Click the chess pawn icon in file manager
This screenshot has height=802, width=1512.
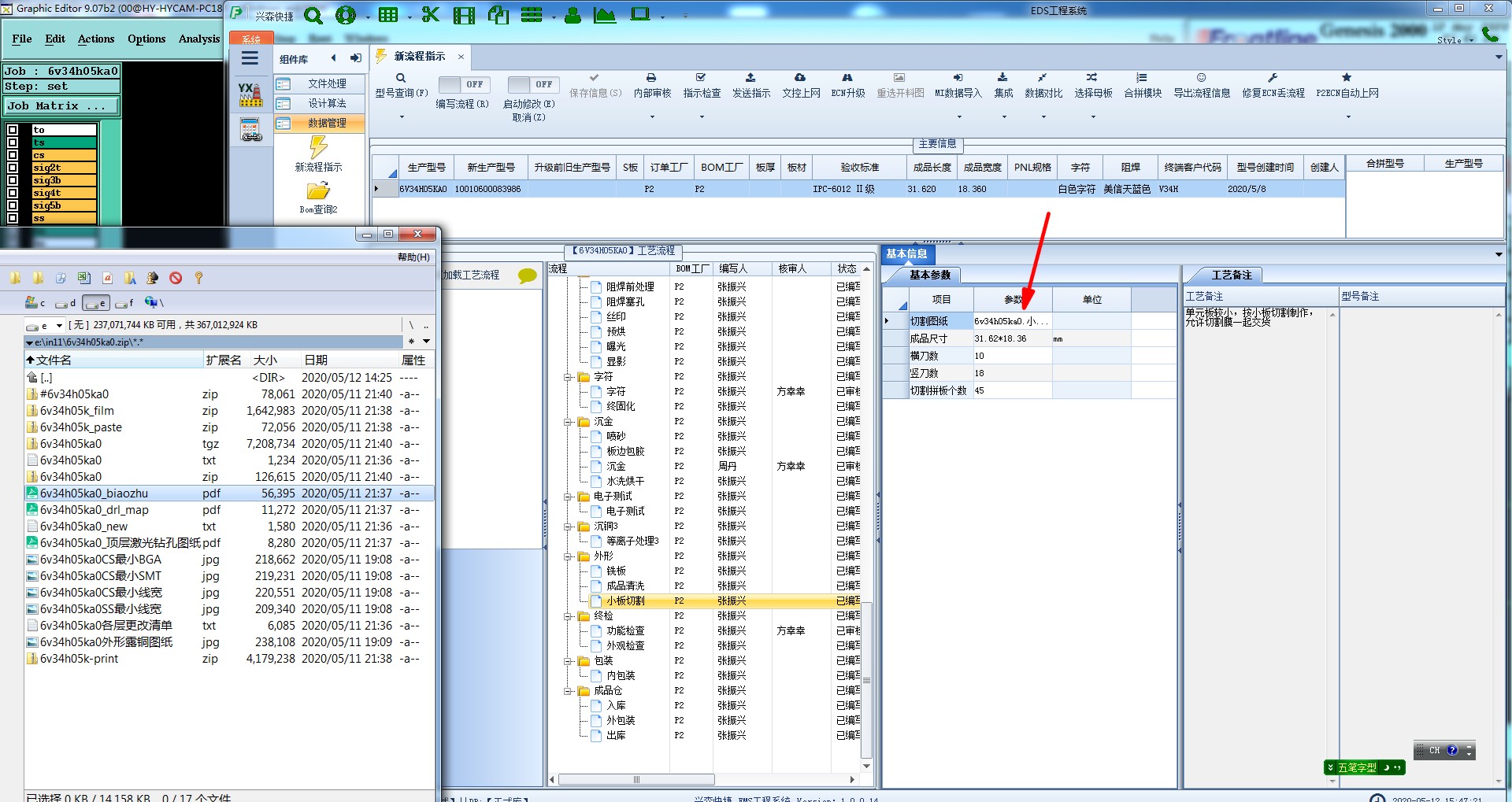click(153, 278)
